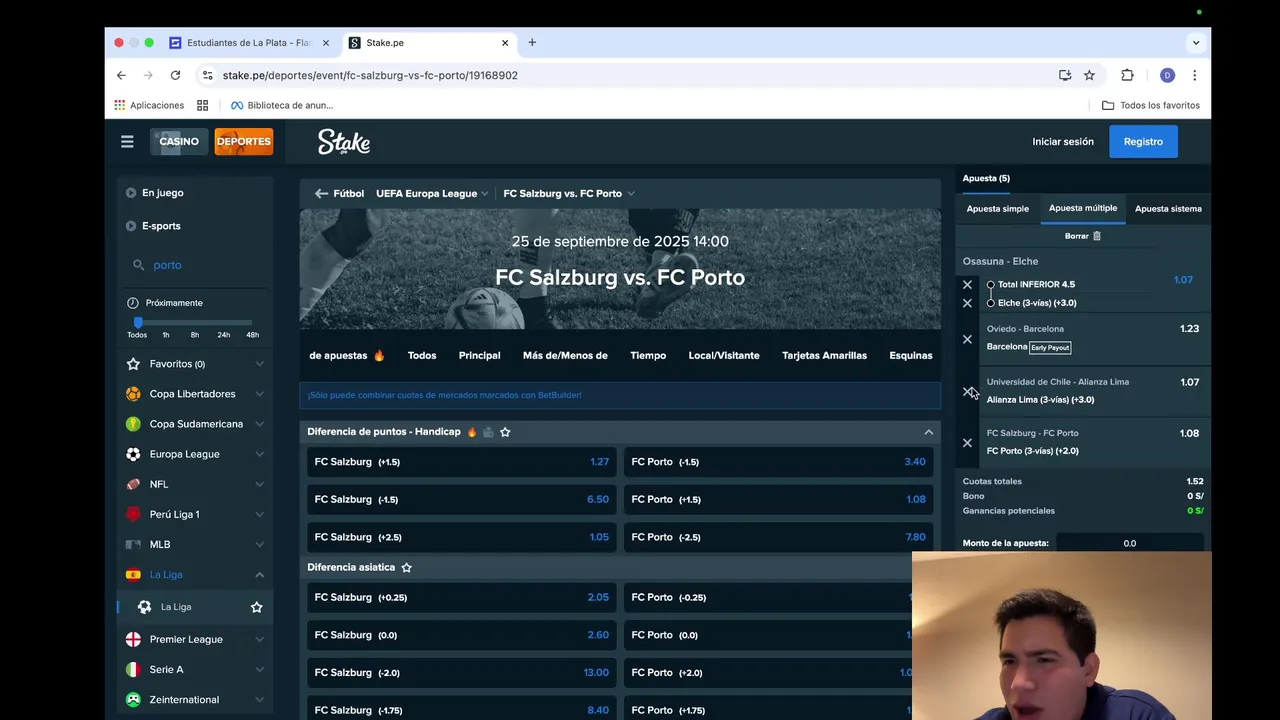Screen dimensions: 1280x720
Task: Click Iniciar sesión
Action: 1063,142
